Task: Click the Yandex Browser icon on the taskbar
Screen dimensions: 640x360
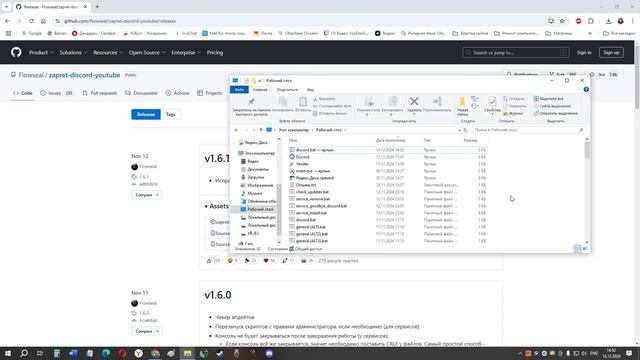Action: click(x=138, y=353)
